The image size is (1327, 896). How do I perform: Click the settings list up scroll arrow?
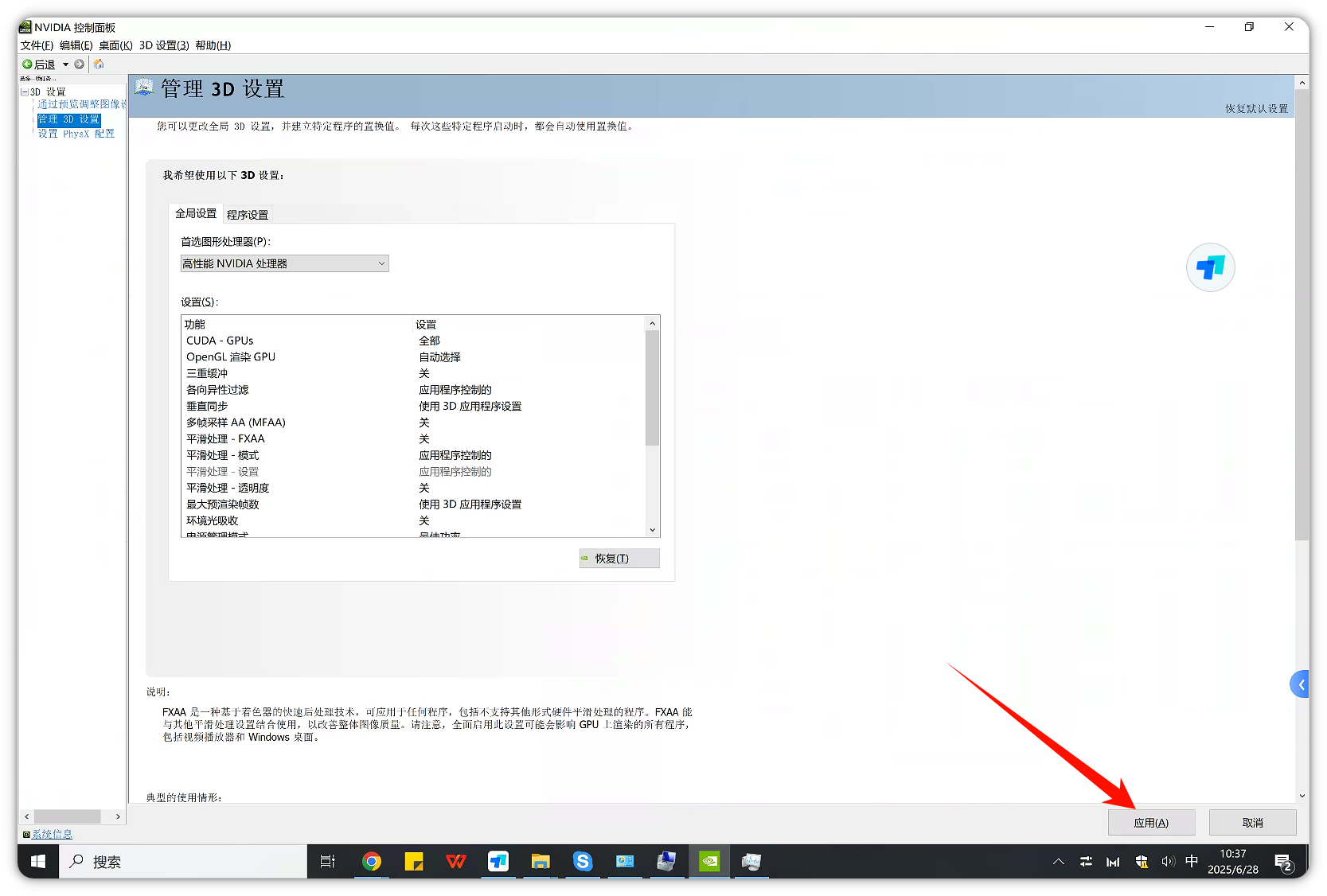pyautogui.click(x=653, y=323)
